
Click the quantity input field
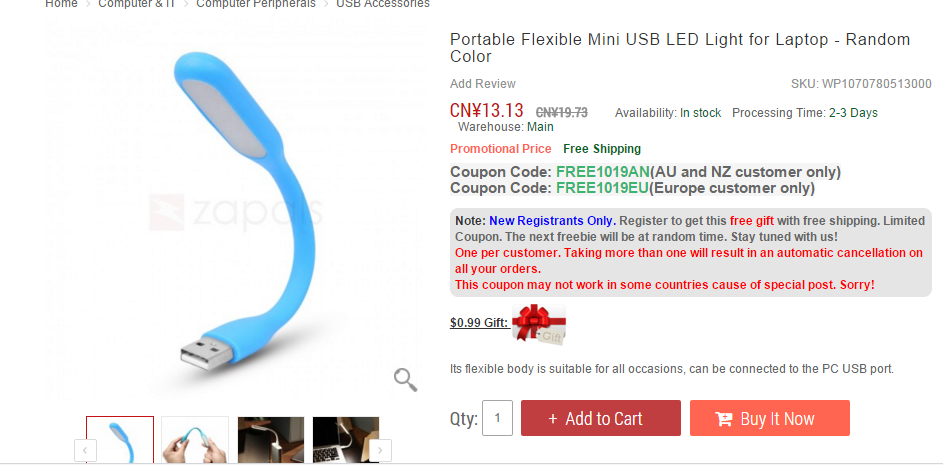coord(497,418)
